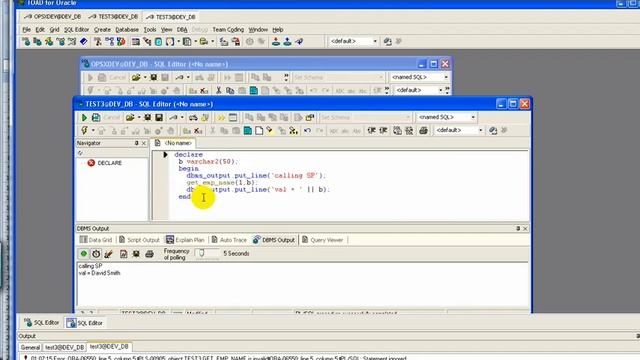Click the open file folder icon in TEST3 editor

(130, 118)
